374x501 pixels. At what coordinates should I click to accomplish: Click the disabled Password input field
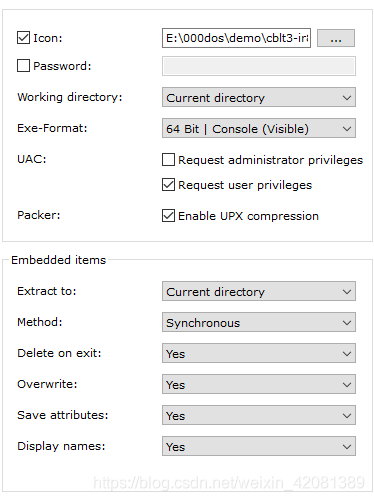[259, 66]
